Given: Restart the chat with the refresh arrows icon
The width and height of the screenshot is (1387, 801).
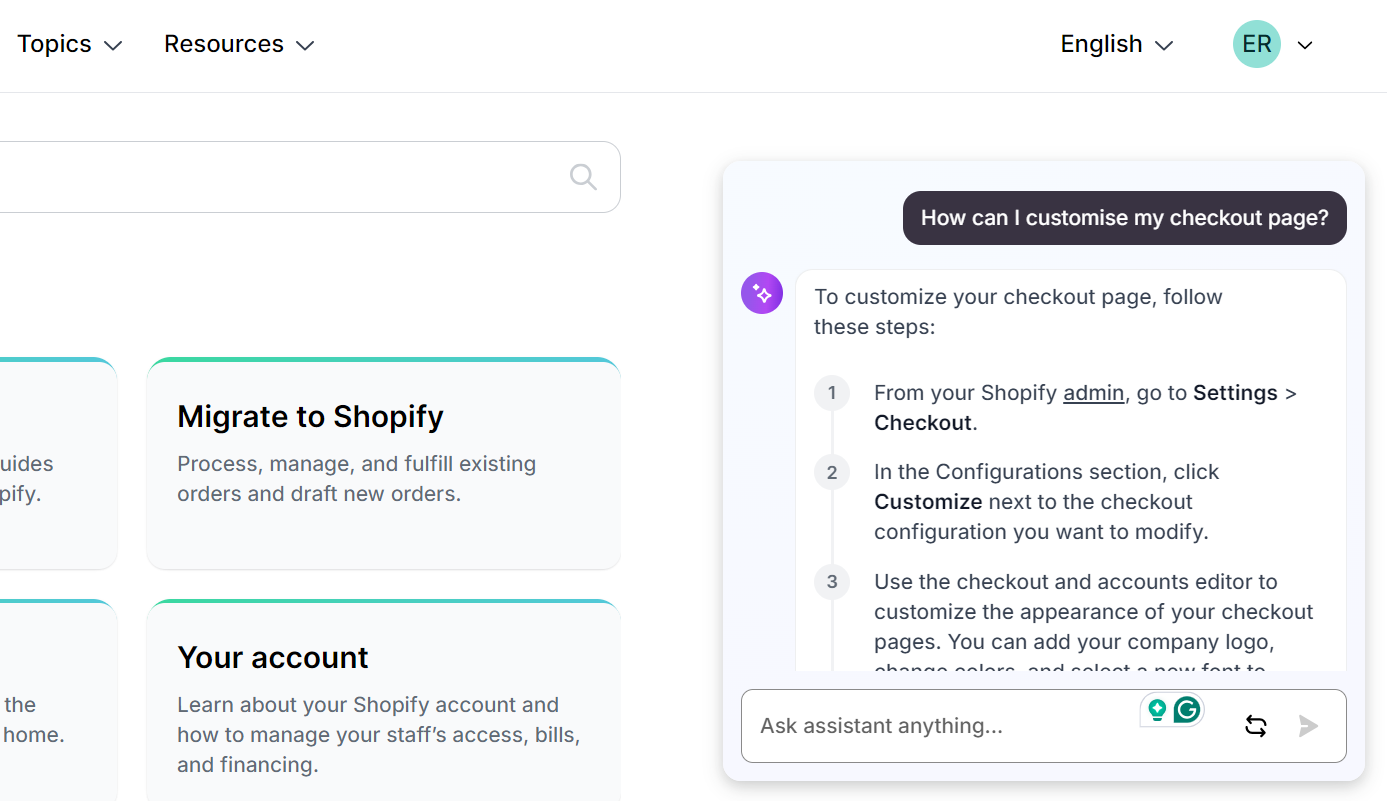Looking at the screenshot, I should click(x=1256, y=726).
